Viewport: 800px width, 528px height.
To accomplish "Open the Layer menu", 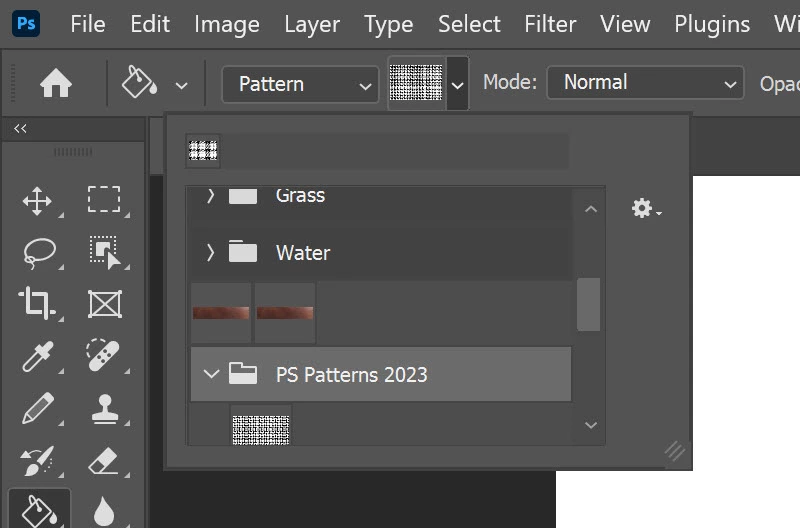I will point(312,24).
